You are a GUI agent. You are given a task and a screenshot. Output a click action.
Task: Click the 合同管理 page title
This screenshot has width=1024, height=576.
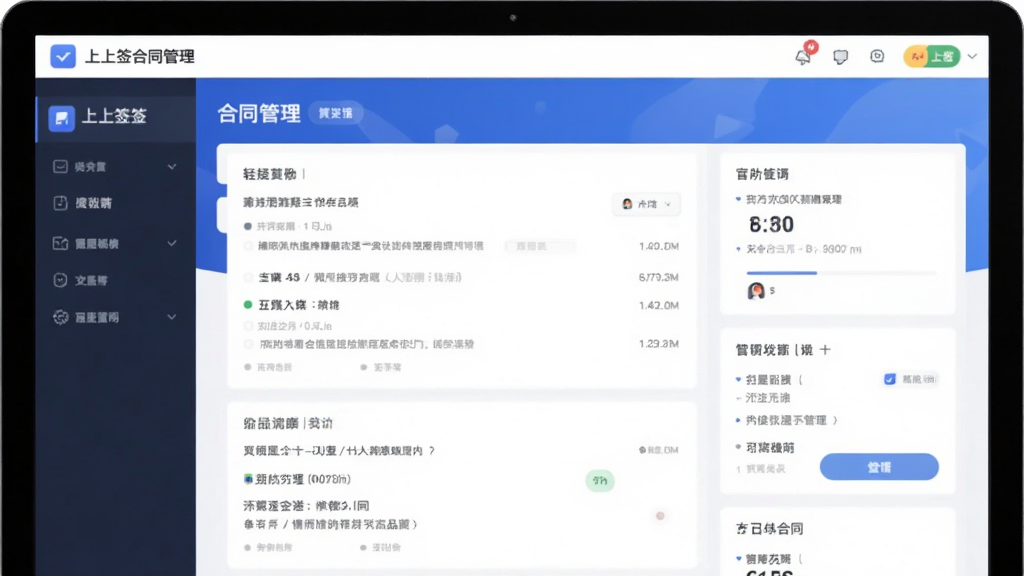(259, 114)
